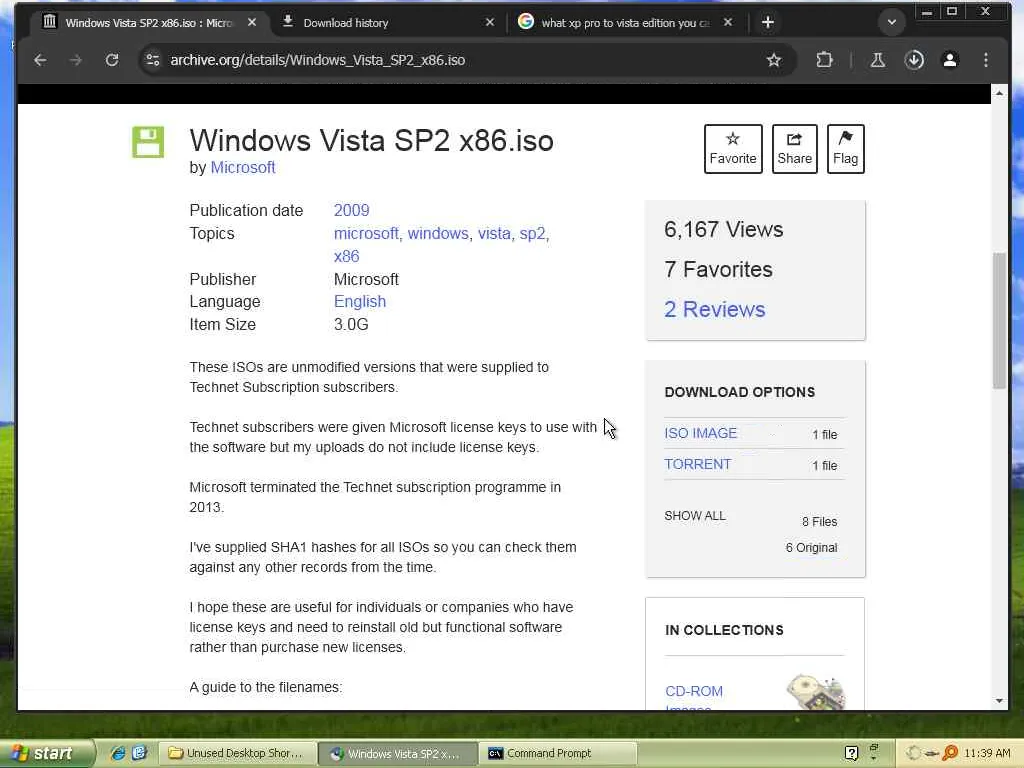Click the 7 Favorites text
Screen dimensions: 1024x768
718,270
